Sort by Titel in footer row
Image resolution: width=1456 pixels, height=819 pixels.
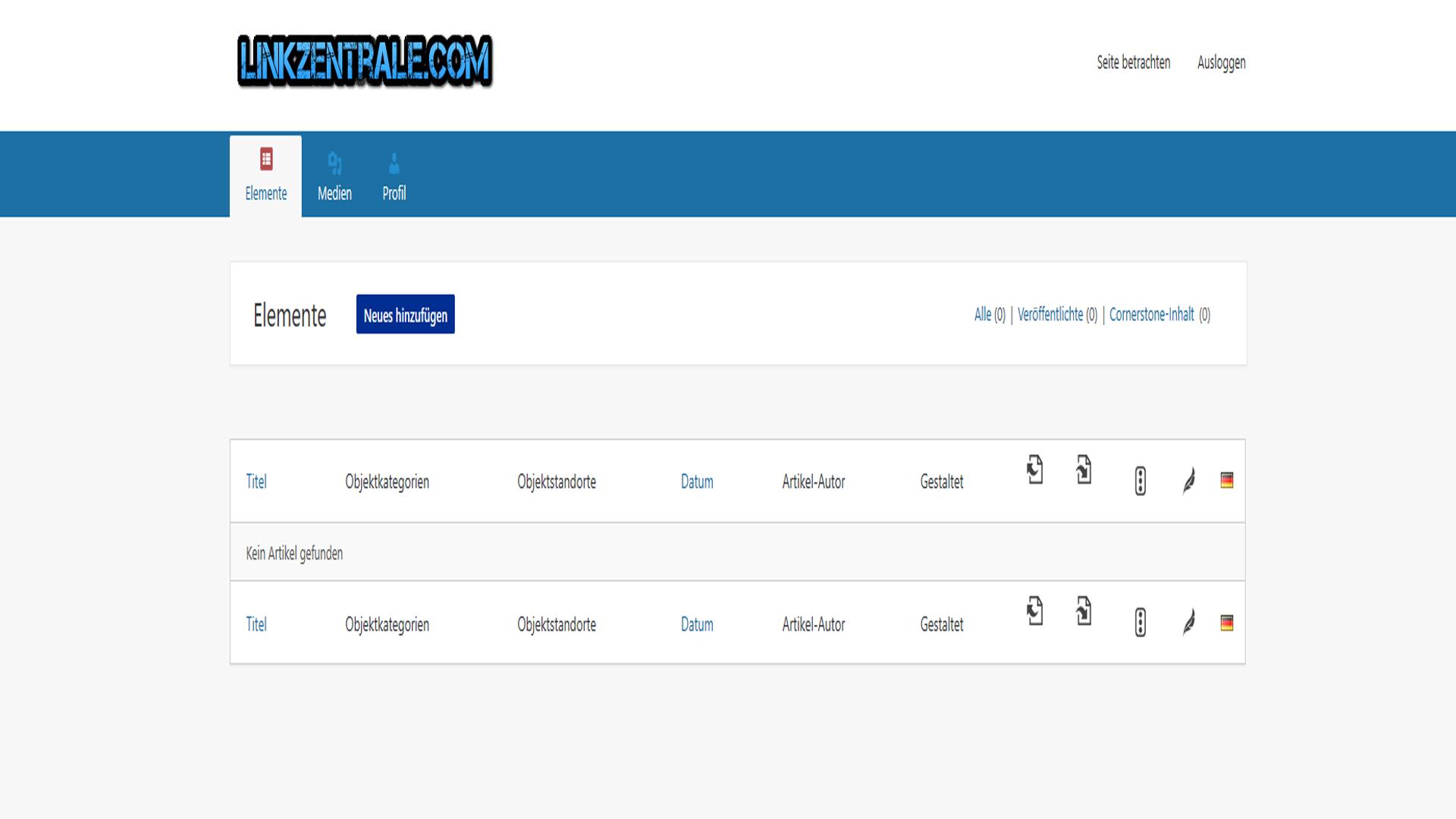(x=256, y=624)
